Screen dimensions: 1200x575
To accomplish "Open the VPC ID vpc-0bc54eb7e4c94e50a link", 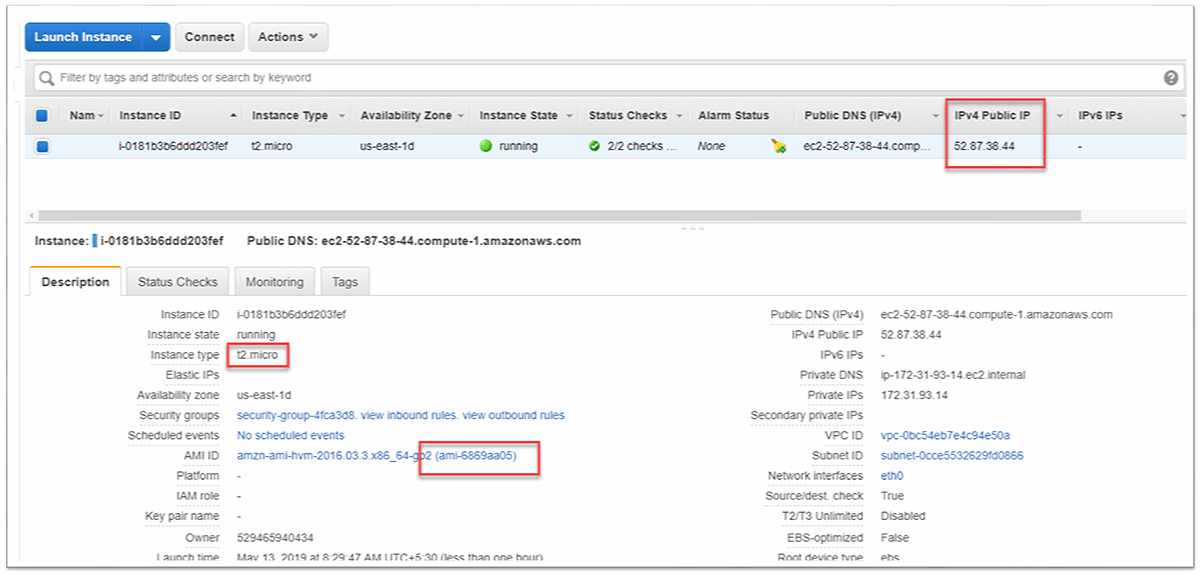I will pos(945,436).
